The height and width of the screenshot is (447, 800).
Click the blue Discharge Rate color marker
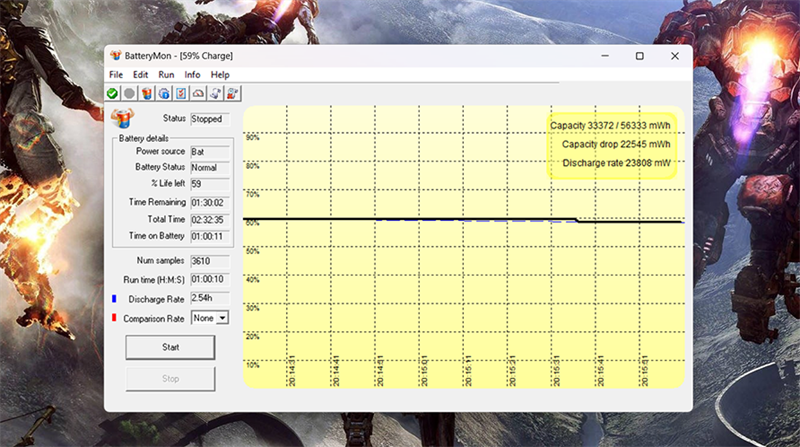[x=114, y=299]
